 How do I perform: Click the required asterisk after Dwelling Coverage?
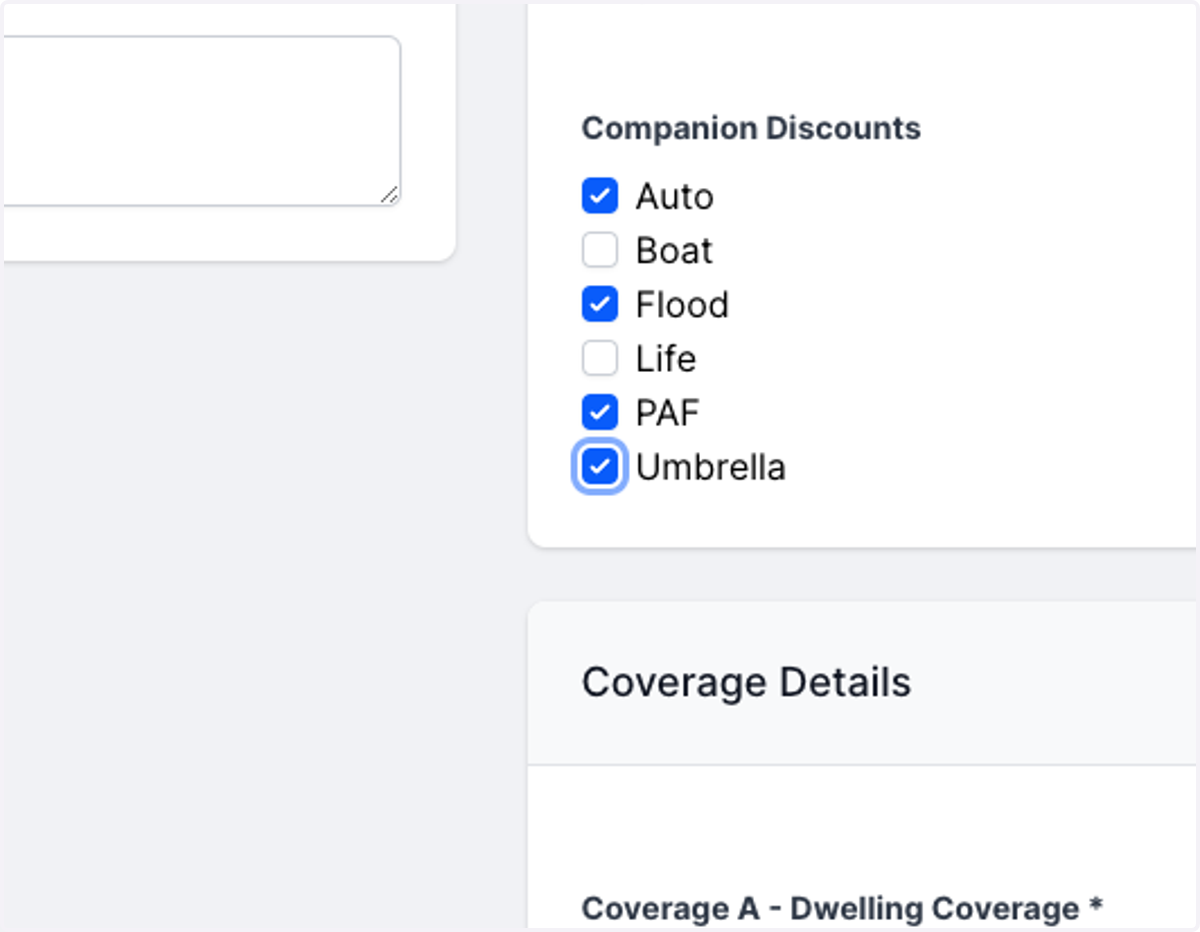[x=1096, y=905]
